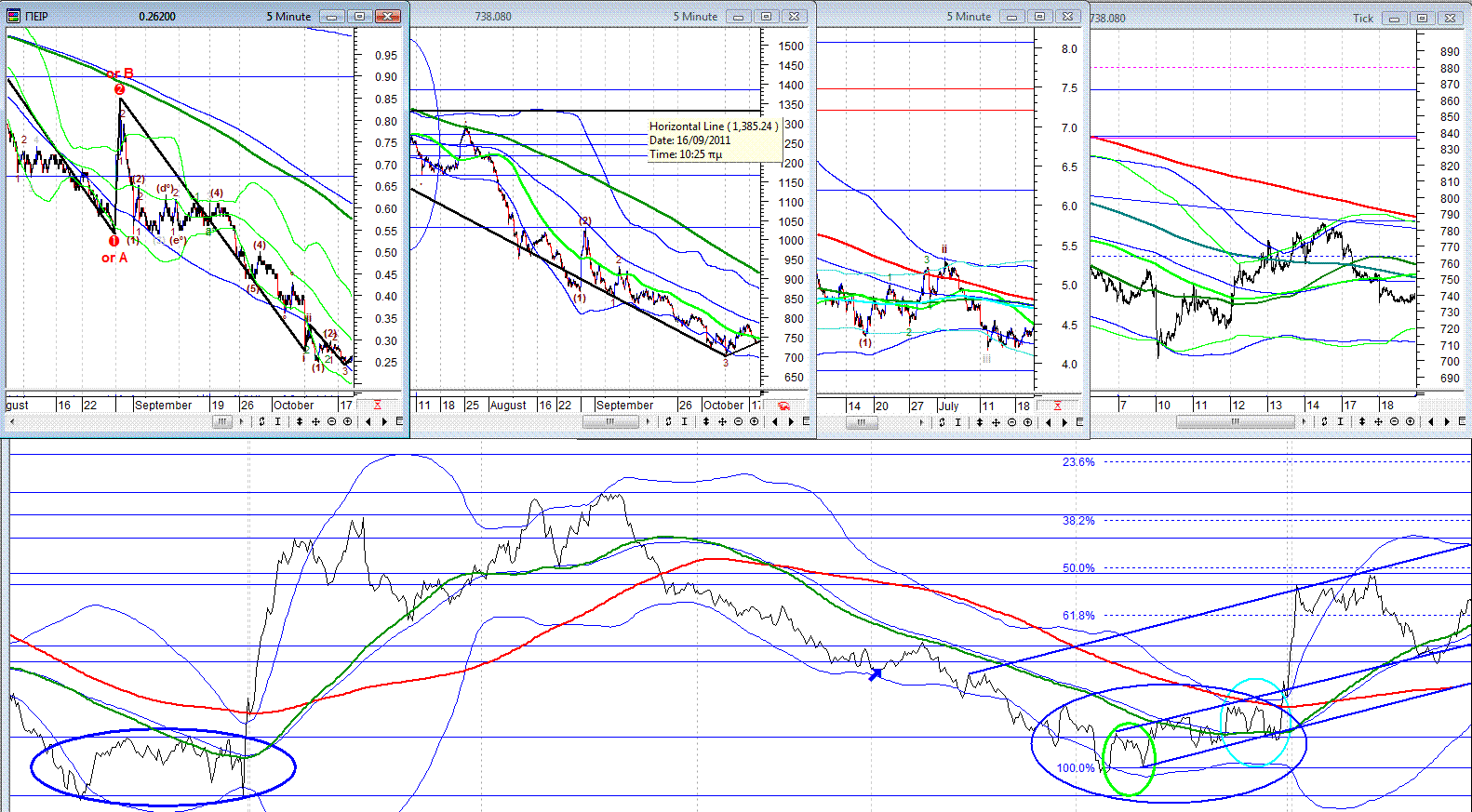Select text cursor tool in ΠΕΙΡ chart toolbar
The image size is (1472, 812).
[x=277, y=421]
